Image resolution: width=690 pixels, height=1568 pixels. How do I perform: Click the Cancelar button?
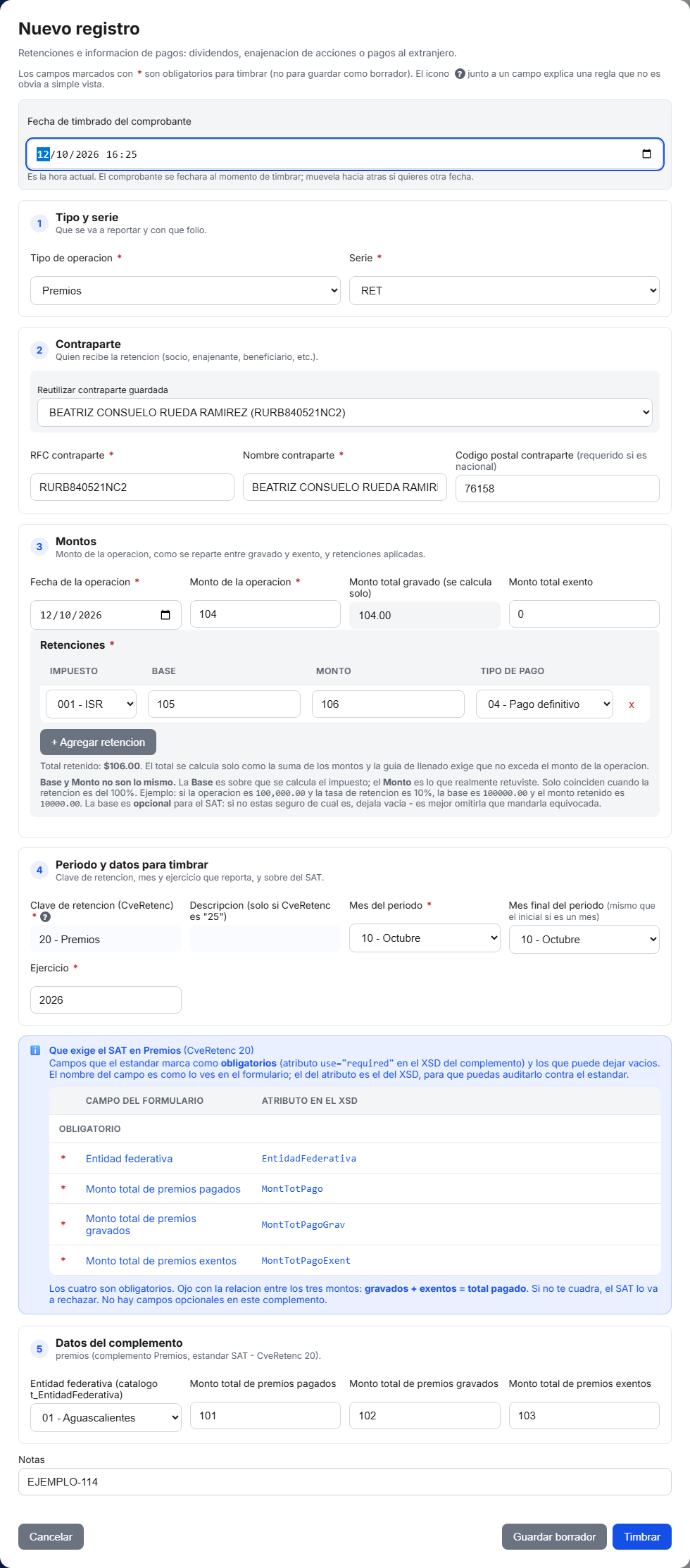coord(51,1537)
